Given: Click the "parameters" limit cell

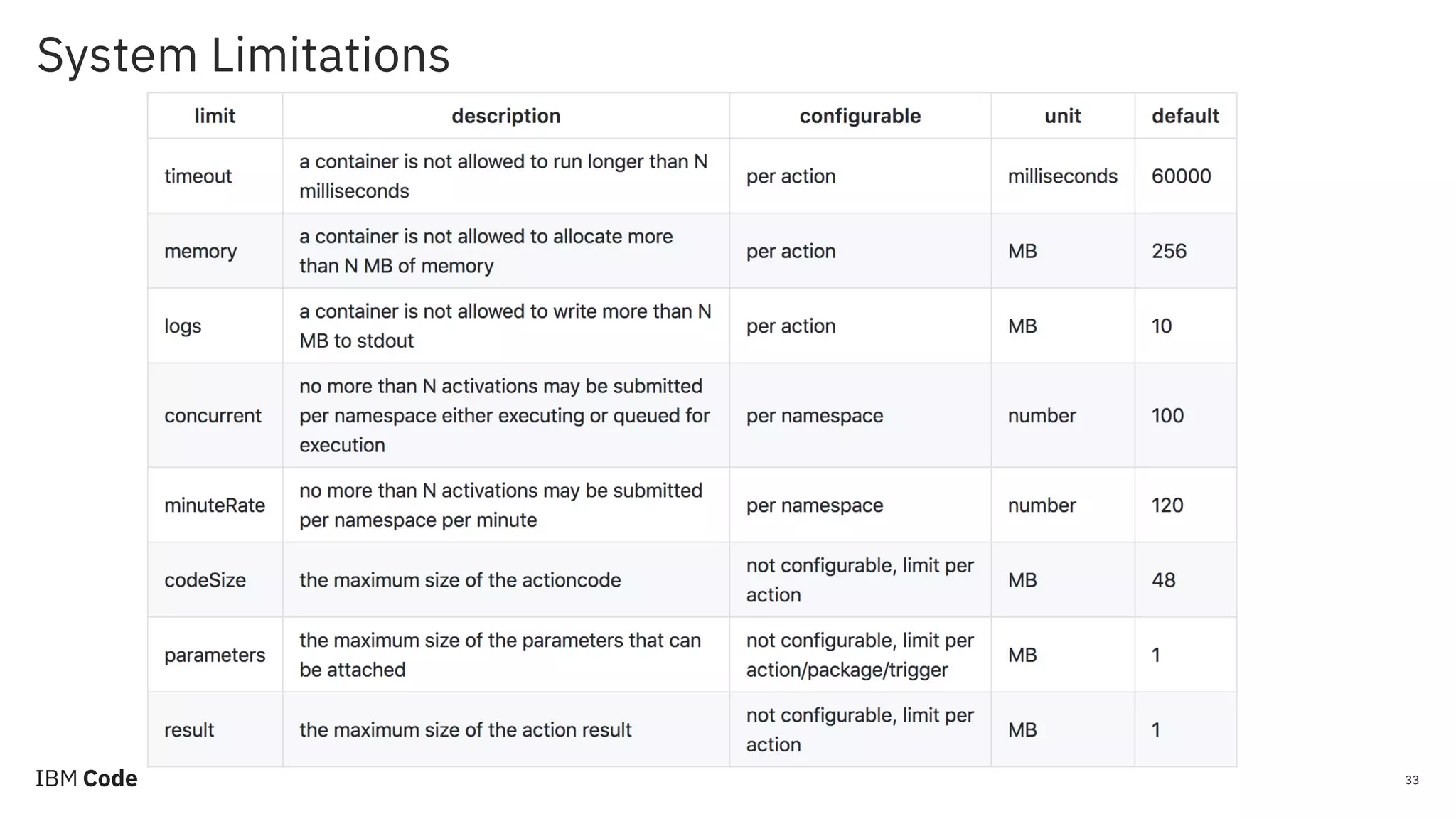Looking at the screenshot, I should (215, 655).
